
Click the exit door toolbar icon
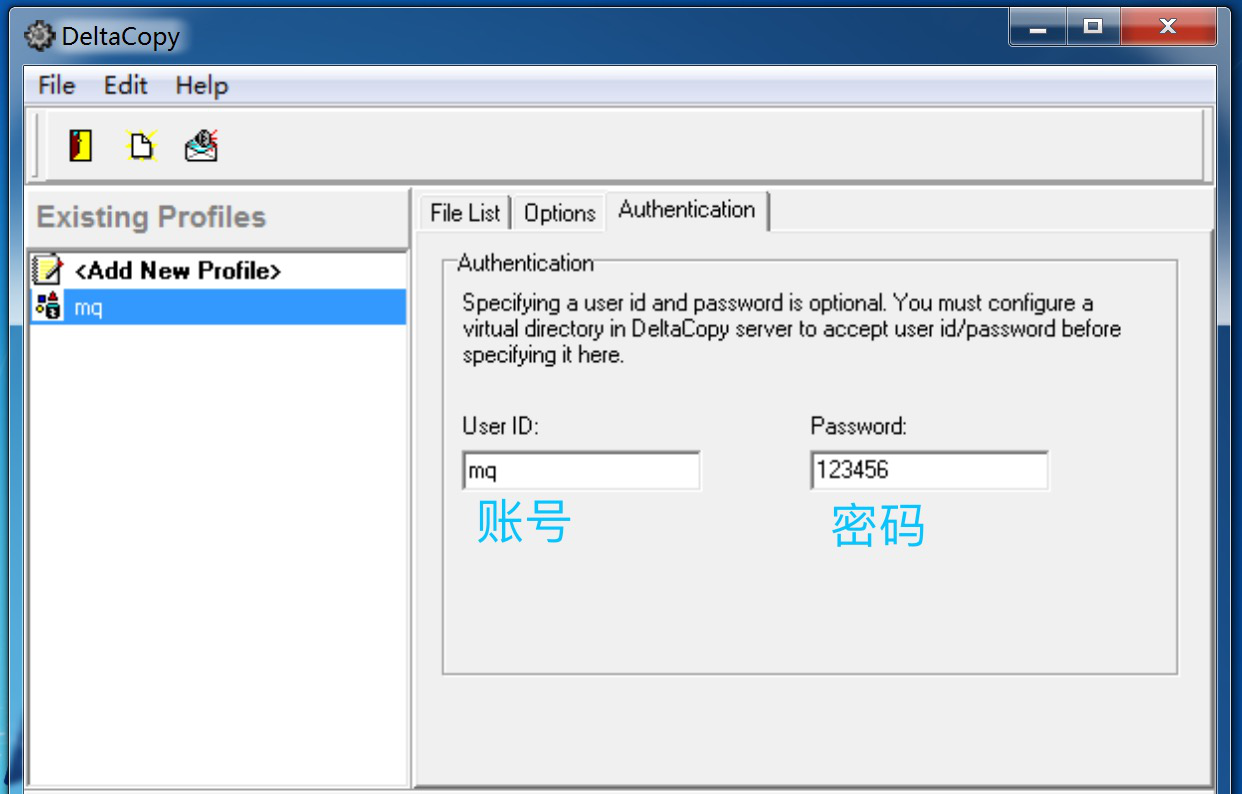(x=81, y=146)
